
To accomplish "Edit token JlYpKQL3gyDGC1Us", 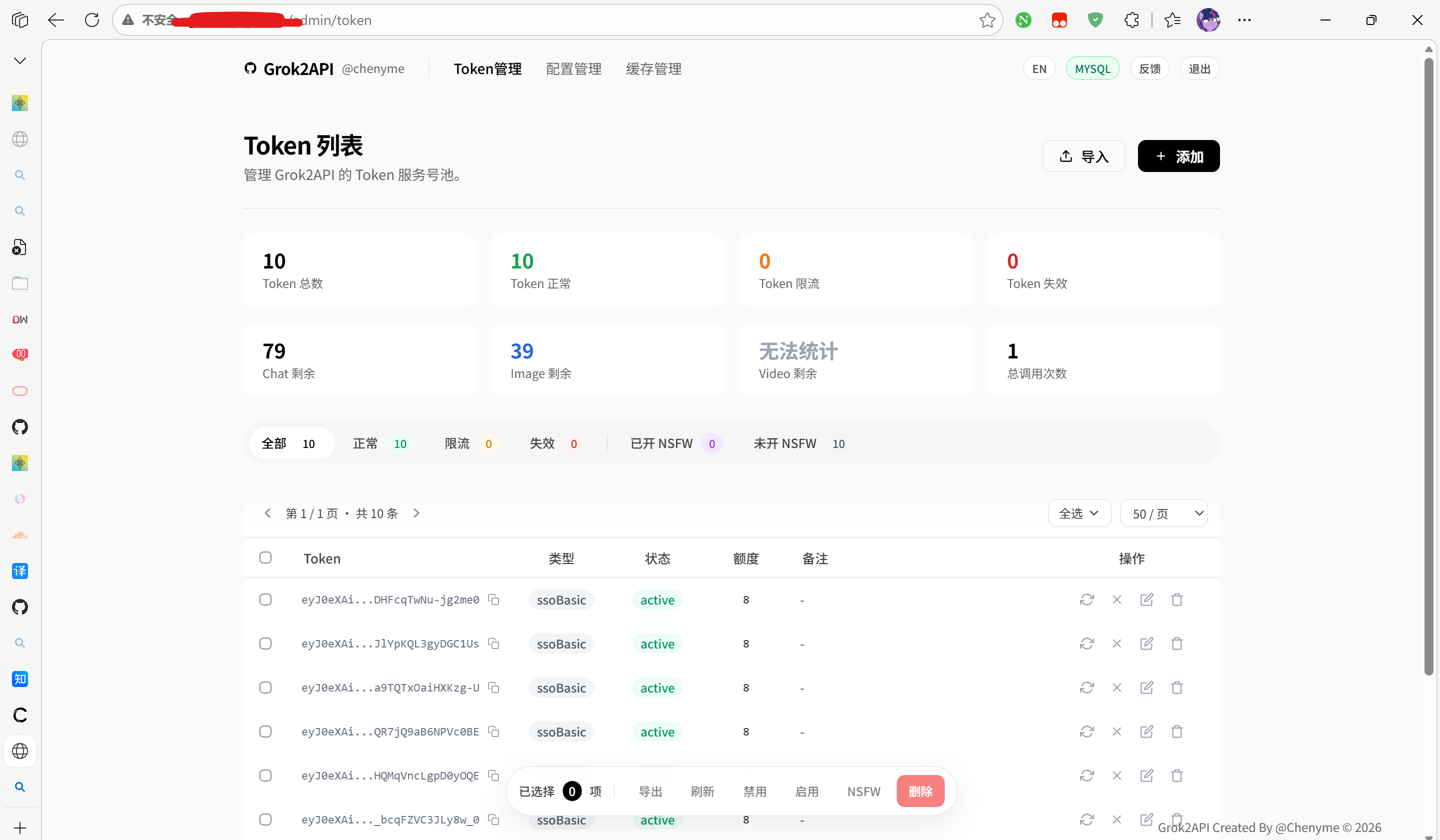I will coord(1147,643).
